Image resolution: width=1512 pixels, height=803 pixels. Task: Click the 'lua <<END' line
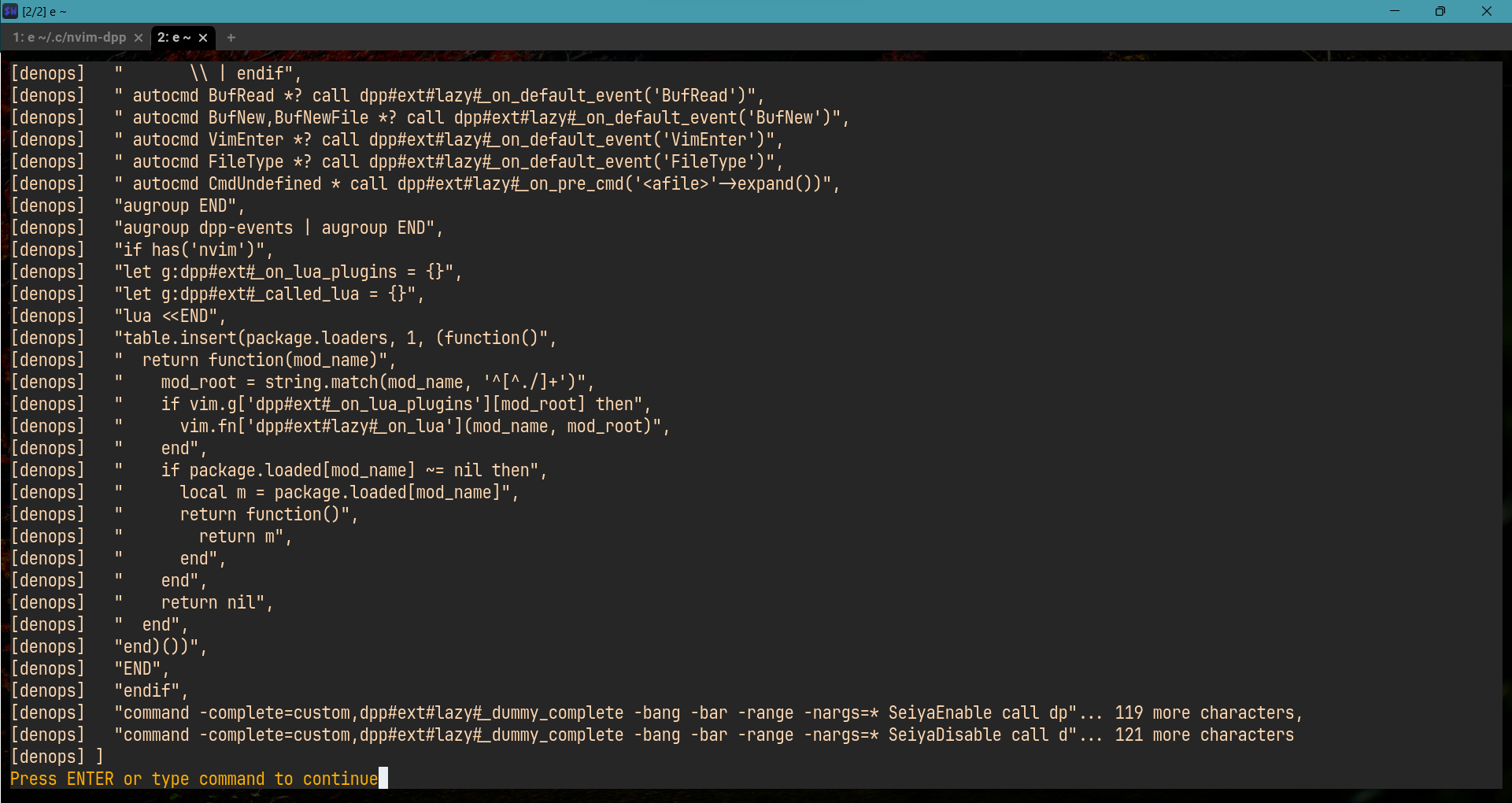pos(169,316)
